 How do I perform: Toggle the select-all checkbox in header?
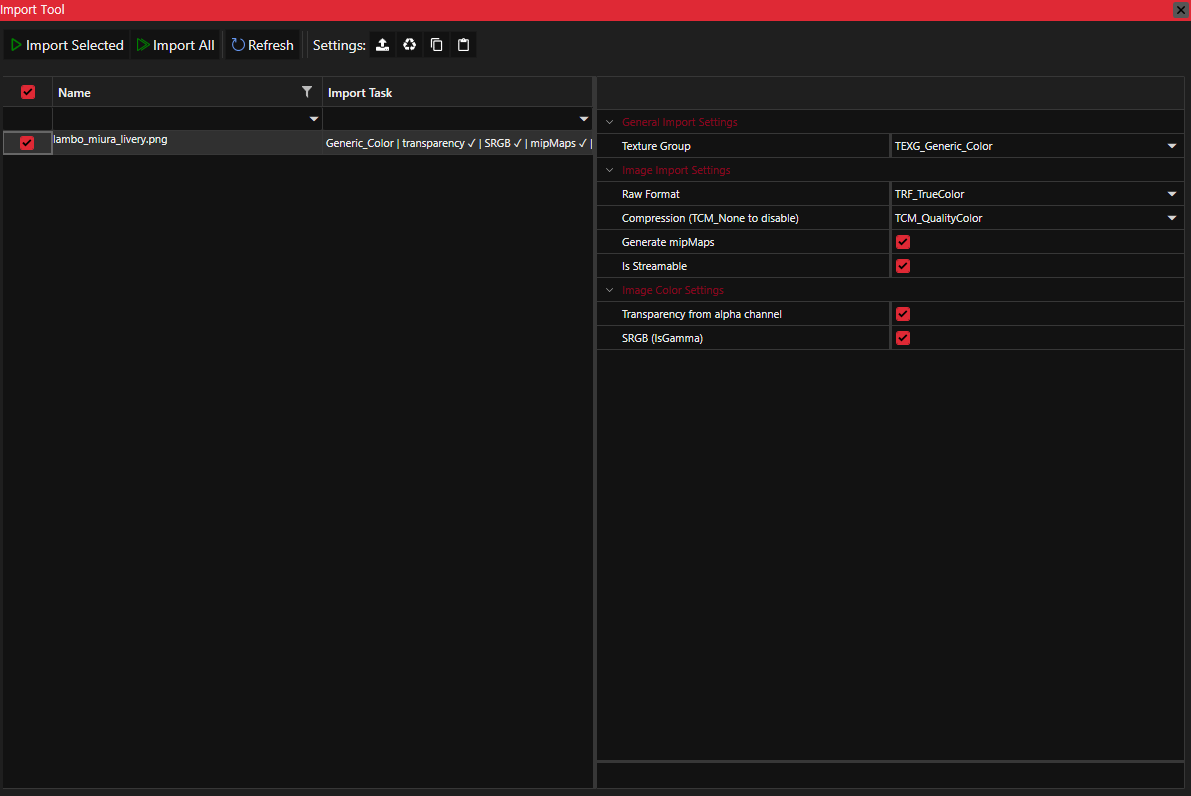28,92
